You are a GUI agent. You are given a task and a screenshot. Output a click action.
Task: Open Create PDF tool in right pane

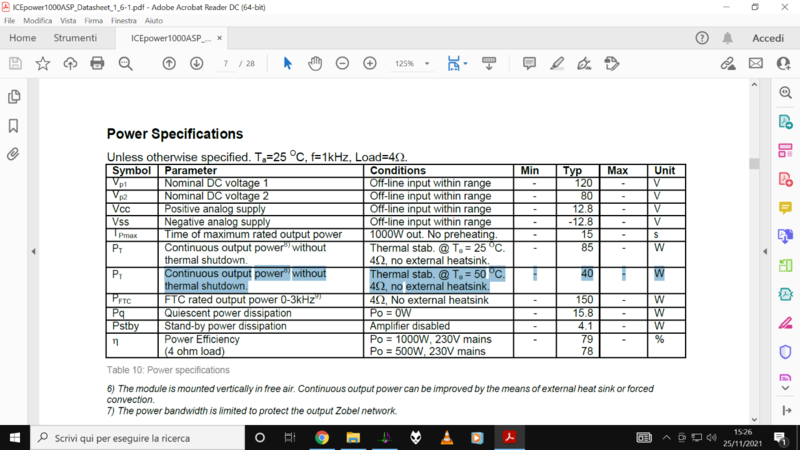786,180
